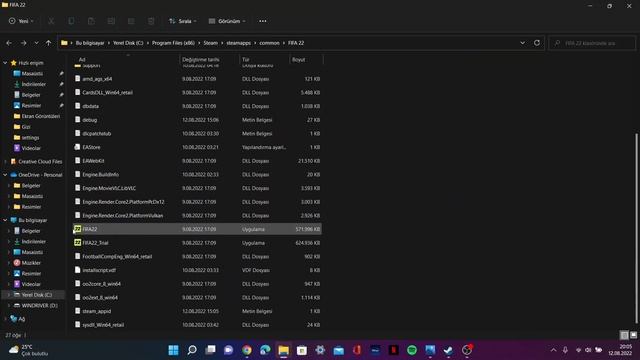
Task: Select the FIFA22_Trial application icon
Action: point(78,243)
